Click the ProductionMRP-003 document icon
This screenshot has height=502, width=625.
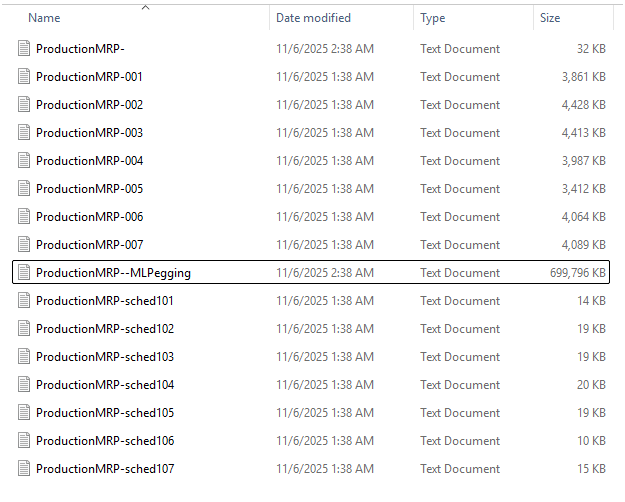click(x=25, y=133)
